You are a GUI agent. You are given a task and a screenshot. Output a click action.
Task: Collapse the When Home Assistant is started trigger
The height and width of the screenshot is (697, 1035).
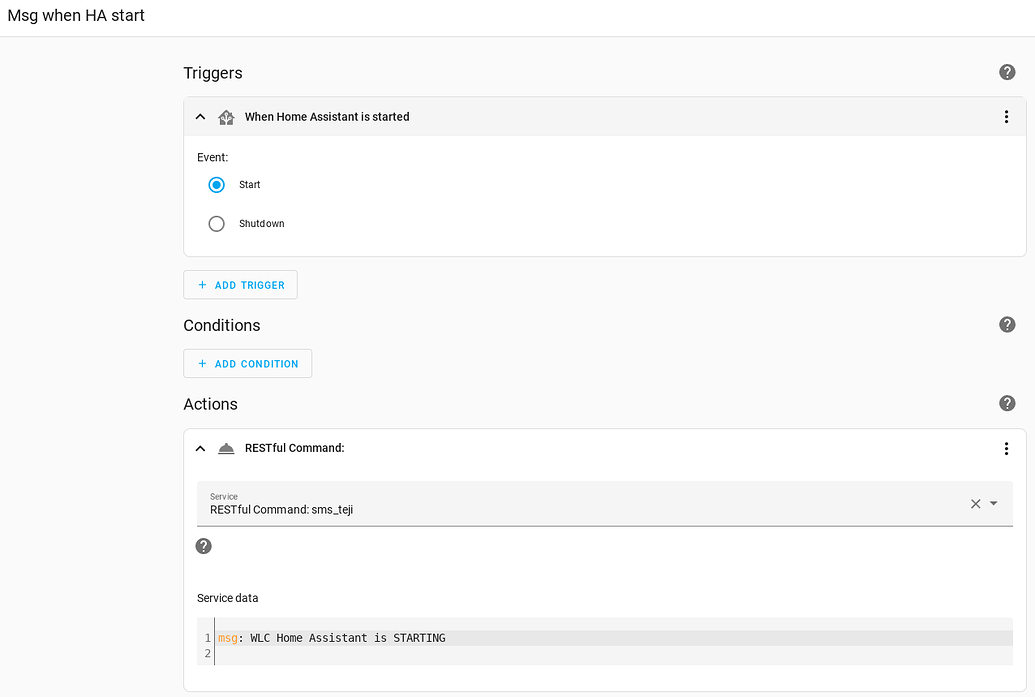200,117
